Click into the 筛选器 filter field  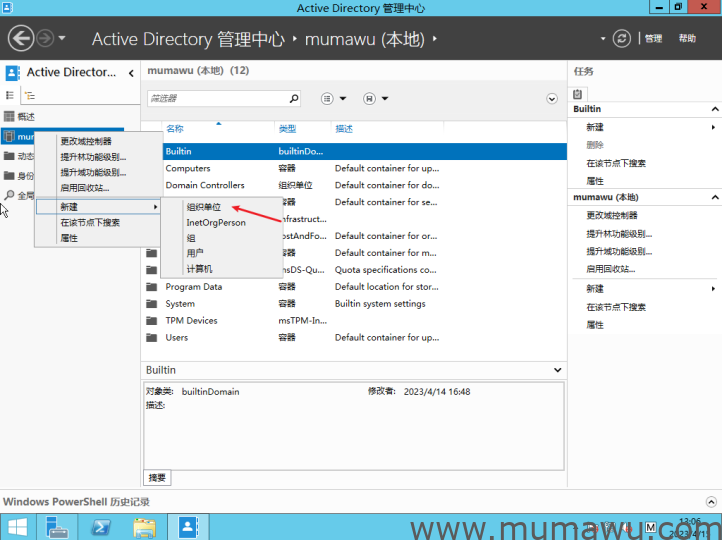point(215,99)
